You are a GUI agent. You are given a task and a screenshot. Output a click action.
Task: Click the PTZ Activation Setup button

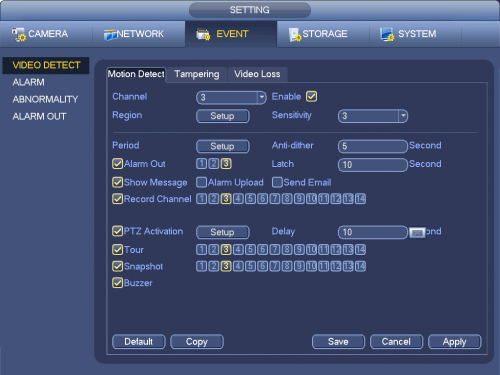coord(223,232)
